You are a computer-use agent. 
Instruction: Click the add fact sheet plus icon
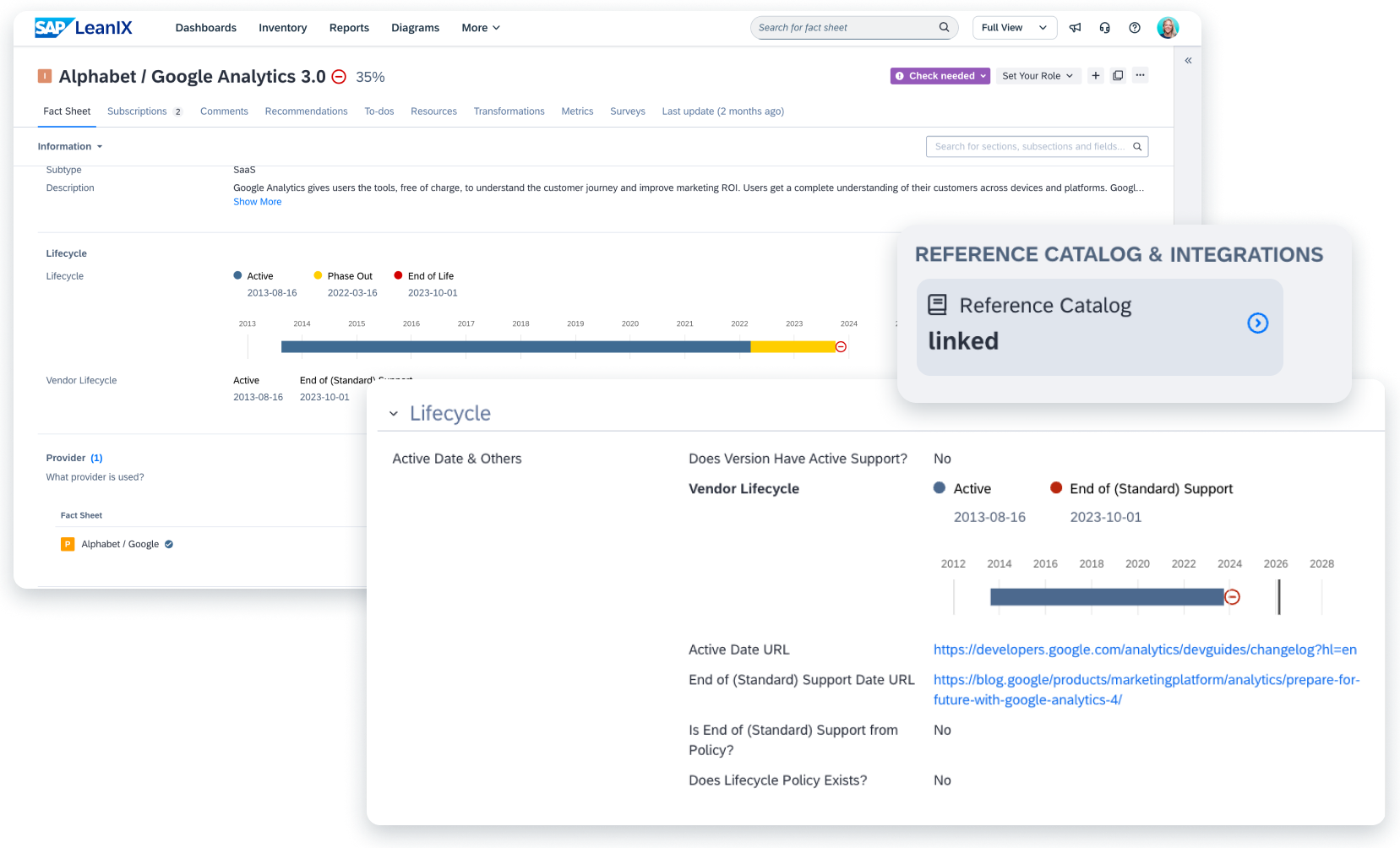pyautogui.click(x=1095, y=75)
